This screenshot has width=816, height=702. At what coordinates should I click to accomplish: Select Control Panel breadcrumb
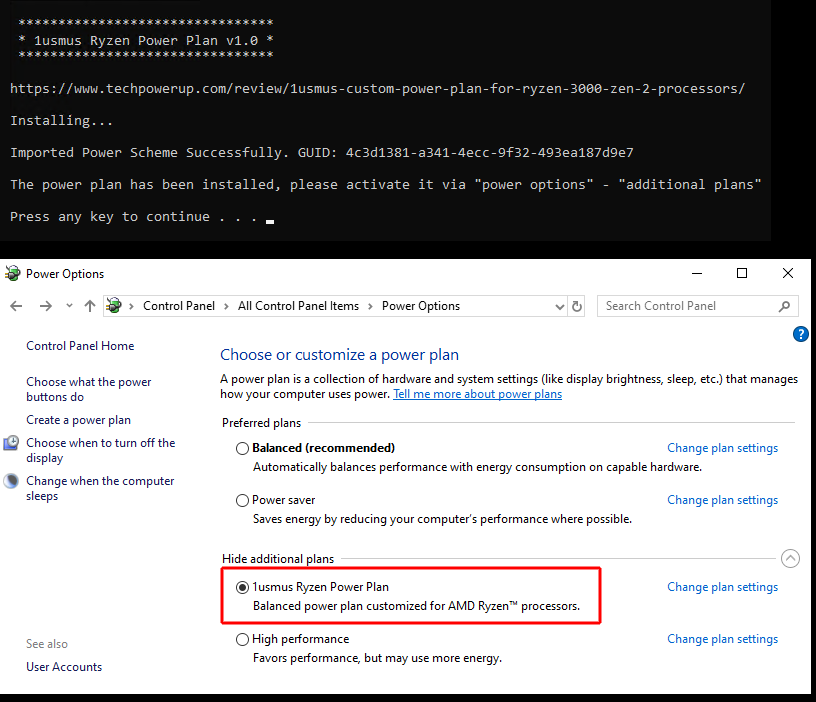click(179, 306)
